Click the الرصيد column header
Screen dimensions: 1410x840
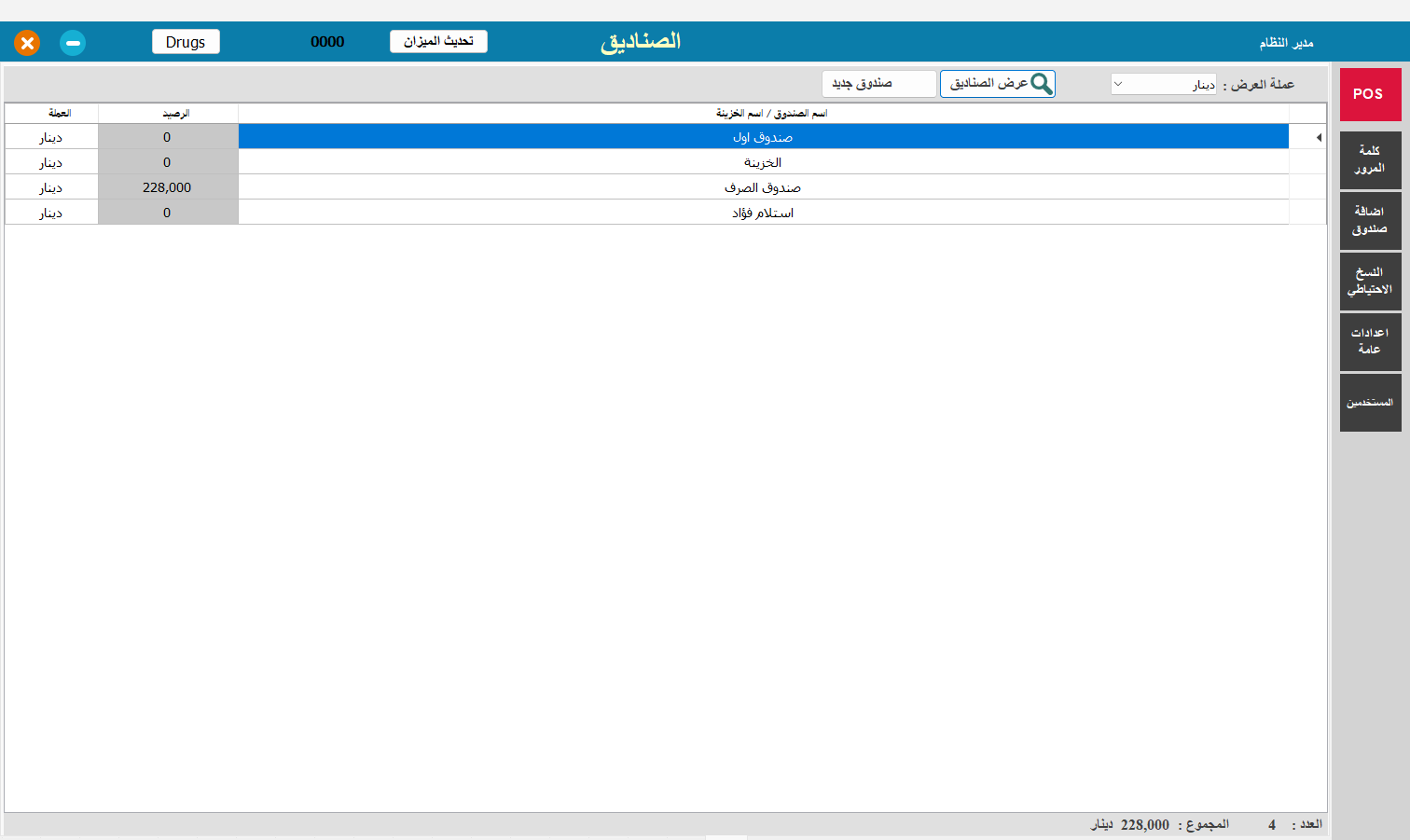click(168, 113)
